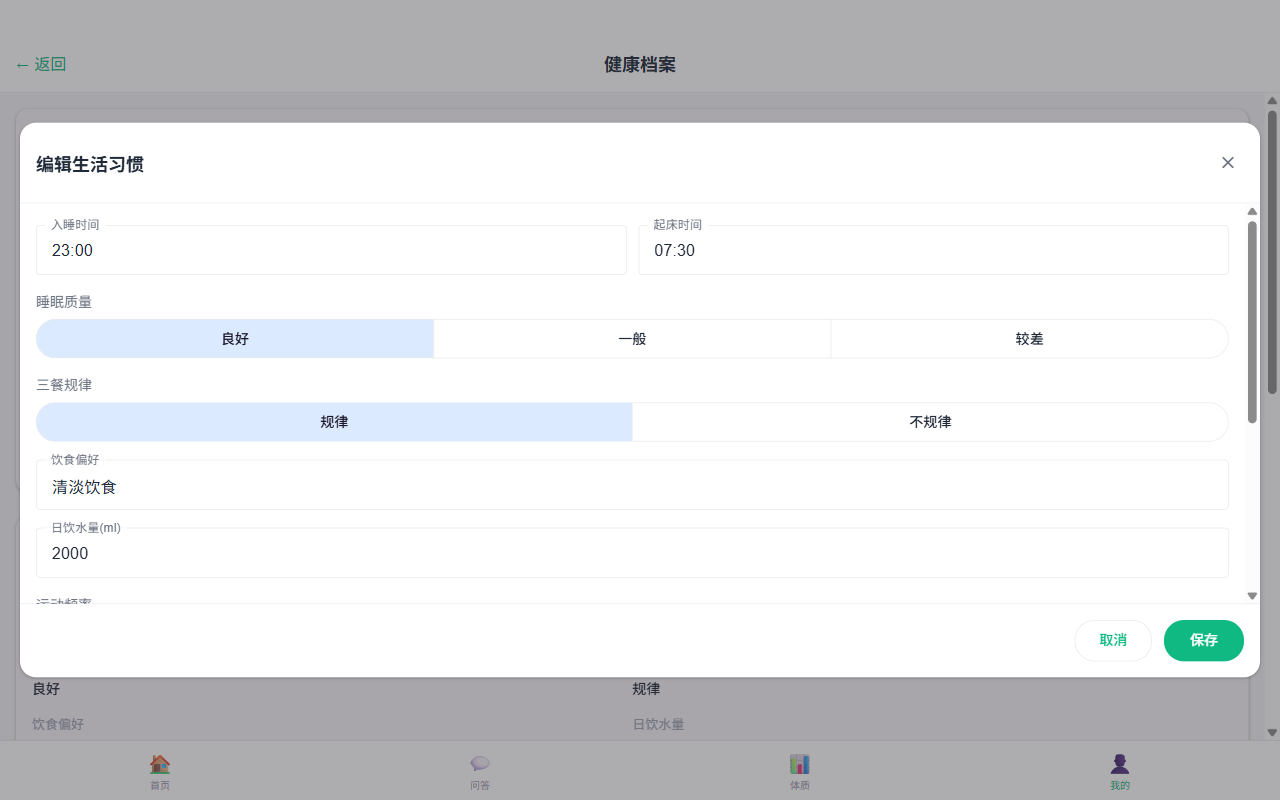Click the 首页 home icon
The height and width of the screenshot is (800, 1280).
tap(160, 764)
